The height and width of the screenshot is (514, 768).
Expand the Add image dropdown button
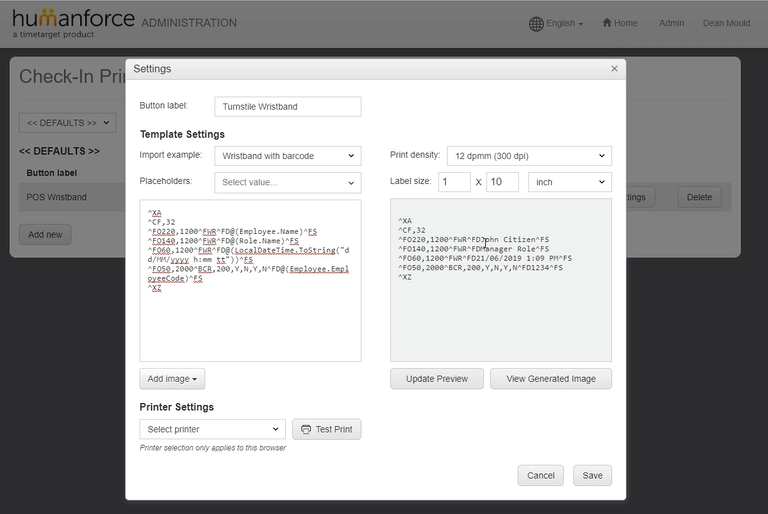(x=172, y=379)
